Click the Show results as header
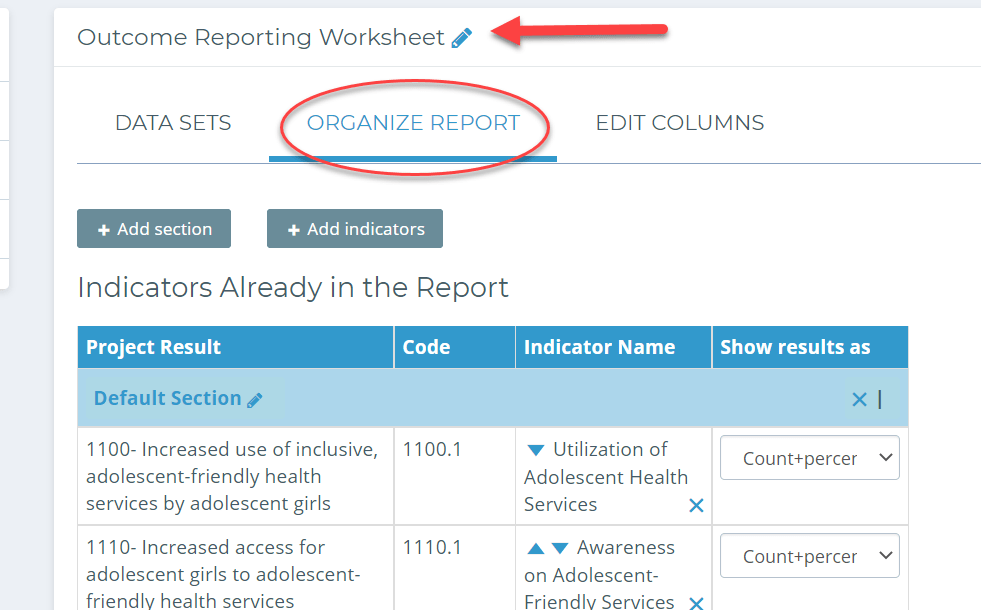Screen dimensions: 981x610 coord(810,347)
